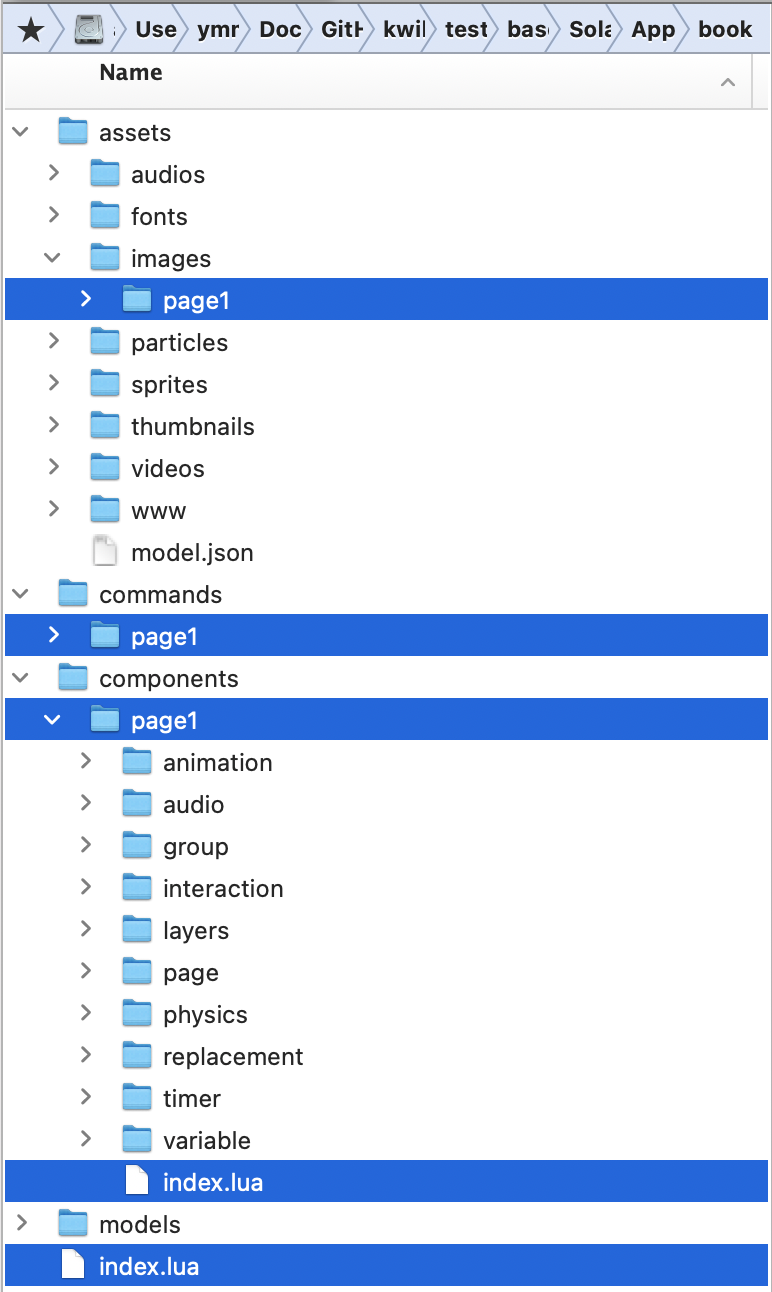772x1292 pixels.
Task: Expand the audios folder
Action: [54, 174]
